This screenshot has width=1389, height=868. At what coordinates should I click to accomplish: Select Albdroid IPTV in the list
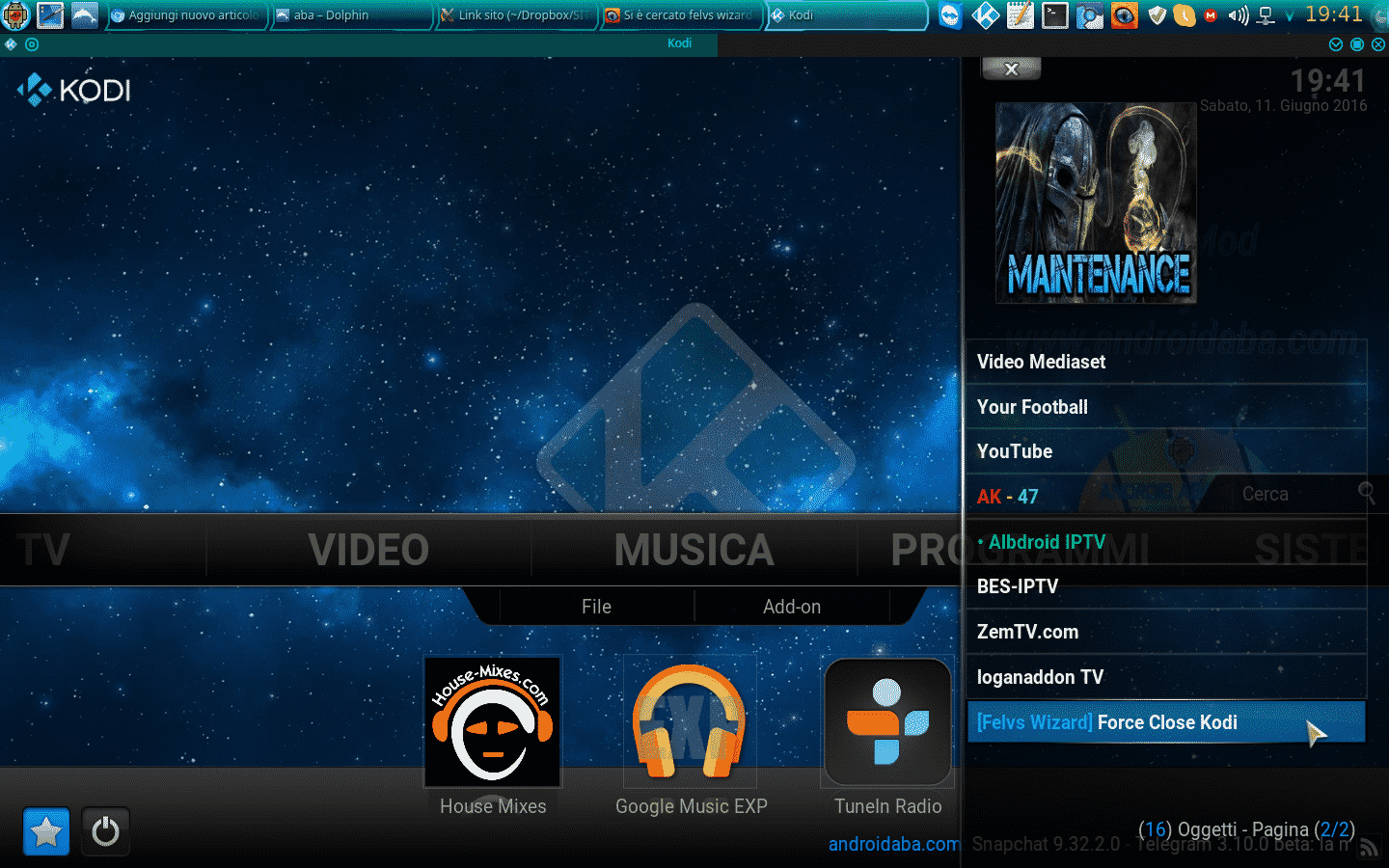pos(1166,542)
